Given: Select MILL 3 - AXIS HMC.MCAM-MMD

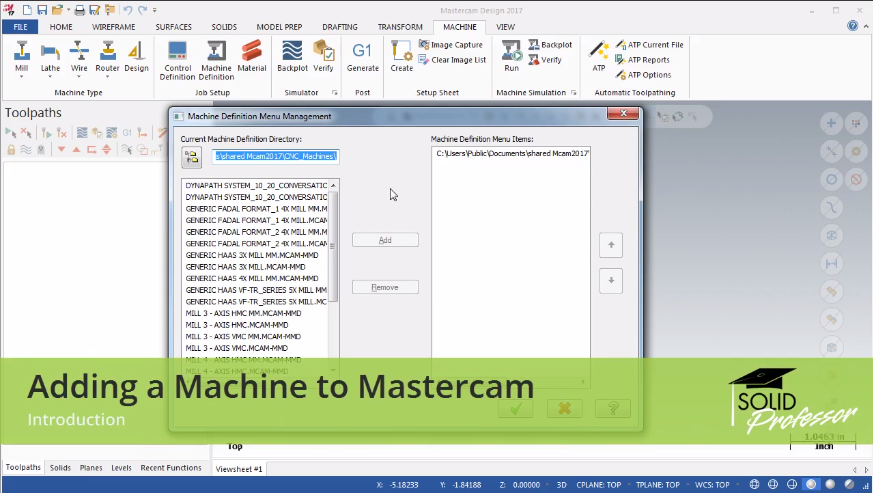Looking at the screenshot, I should tap(237, 325).
